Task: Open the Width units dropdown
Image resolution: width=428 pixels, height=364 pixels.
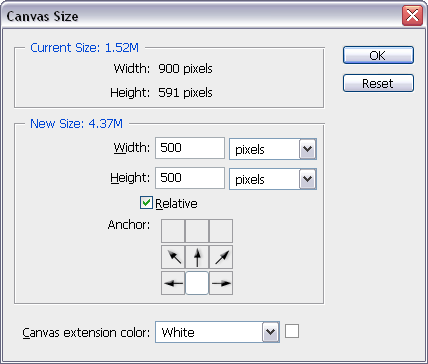Action: click(x=273, y=149)
